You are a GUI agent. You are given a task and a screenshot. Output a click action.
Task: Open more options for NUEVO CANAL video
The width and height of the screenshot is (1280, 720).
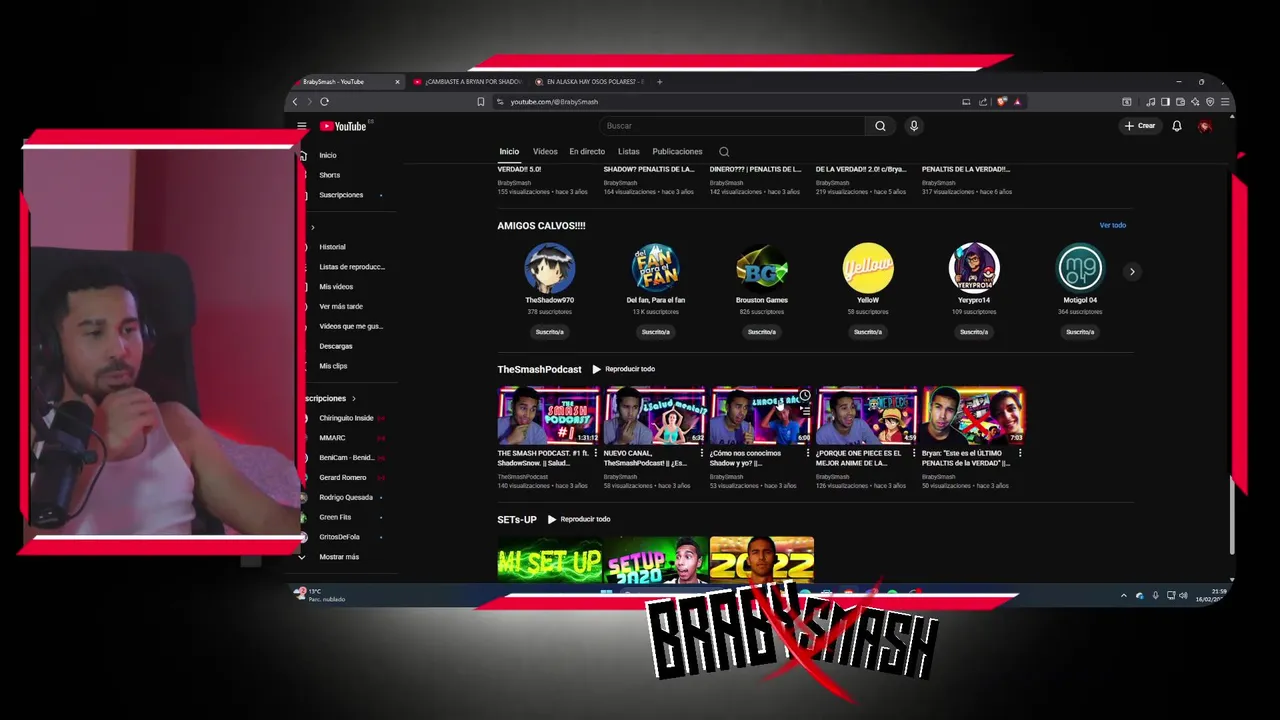click(x=702, y=453)
